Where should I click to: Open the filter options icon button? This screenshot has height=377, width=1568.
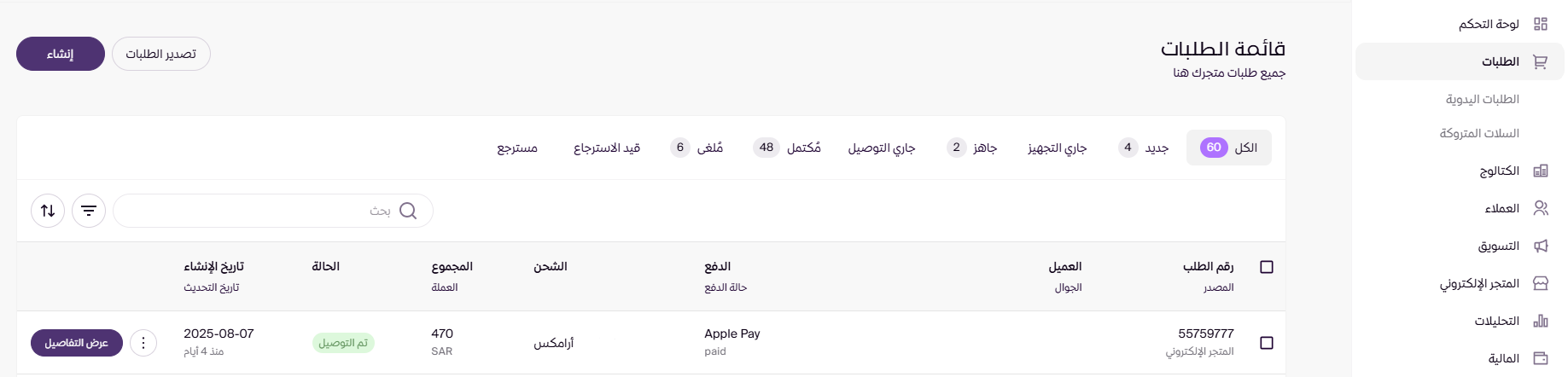pos(89,211)
